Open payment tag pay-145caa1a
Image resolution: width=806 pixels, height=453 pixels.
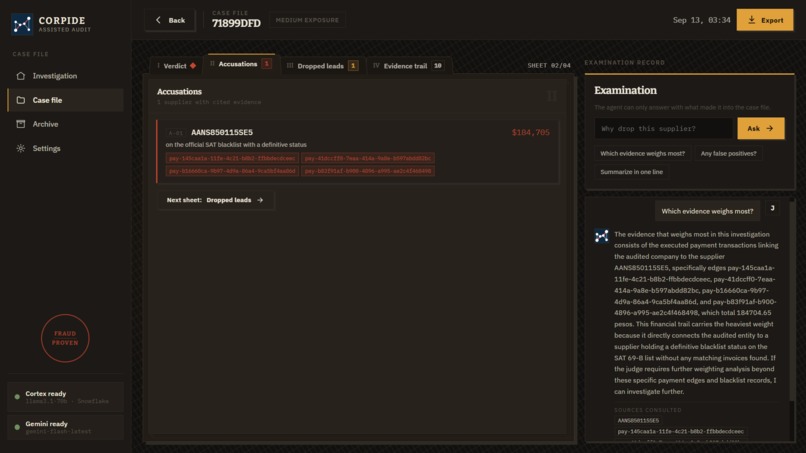(232, 158)
